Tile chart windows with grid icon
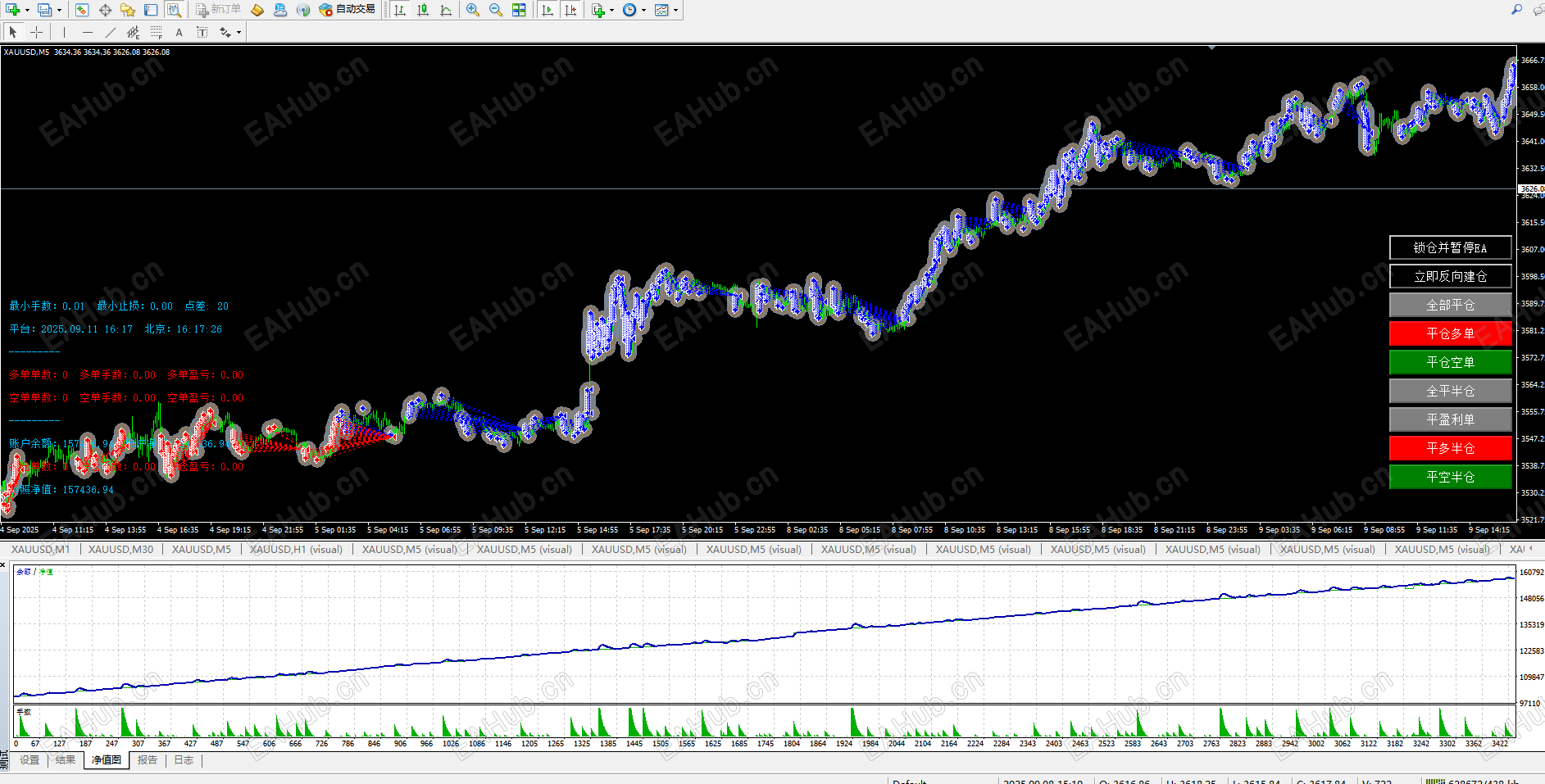The image size is (1545, 784). (x=519, y=10)
